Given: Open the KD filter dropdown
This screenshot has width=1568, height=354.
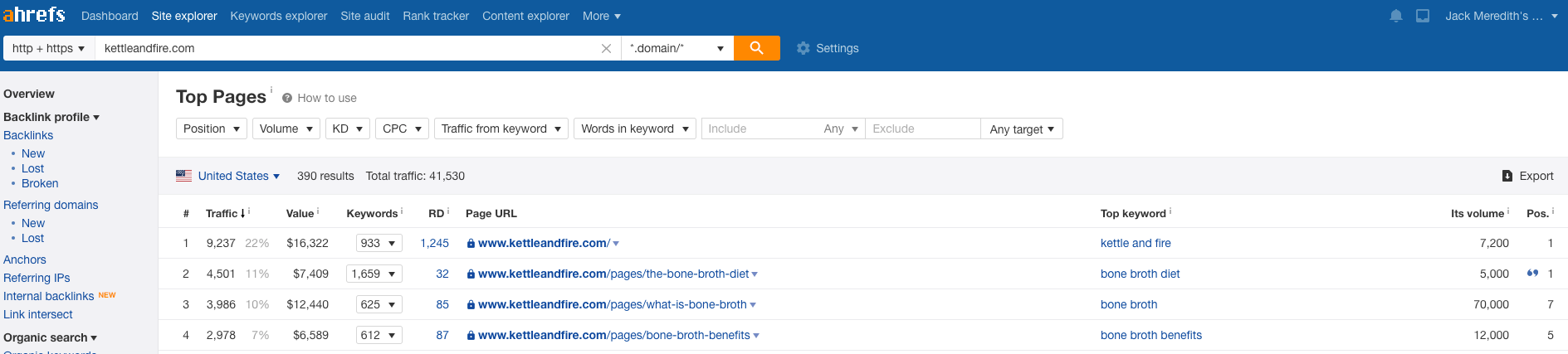Looking at the screenshot, I should pyautogui.click(x=348, y=129).
